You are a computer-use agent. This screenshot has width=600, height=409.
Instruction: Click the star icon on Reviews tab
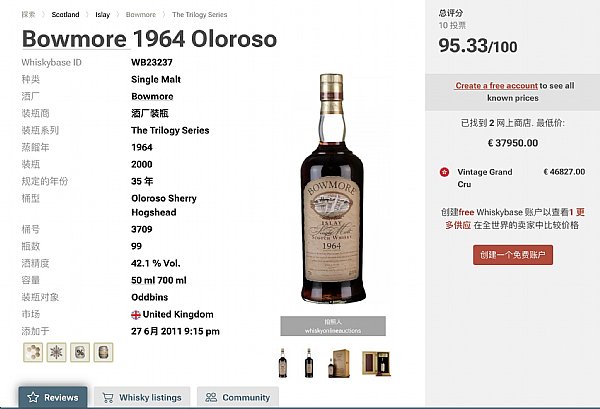tap(33, 398)
